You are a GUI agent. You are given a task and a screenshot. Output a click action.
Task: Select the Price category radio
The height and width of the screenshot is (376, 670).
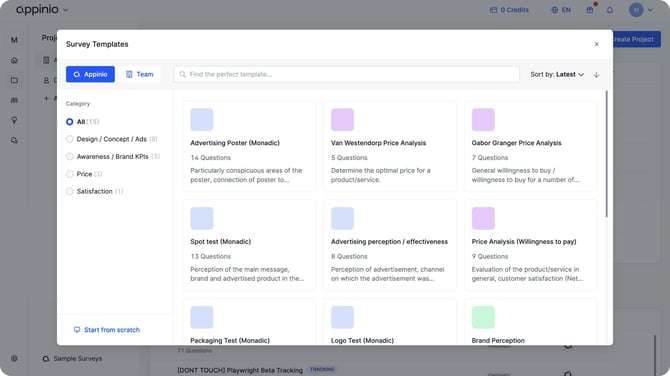(x=70, y=174)
